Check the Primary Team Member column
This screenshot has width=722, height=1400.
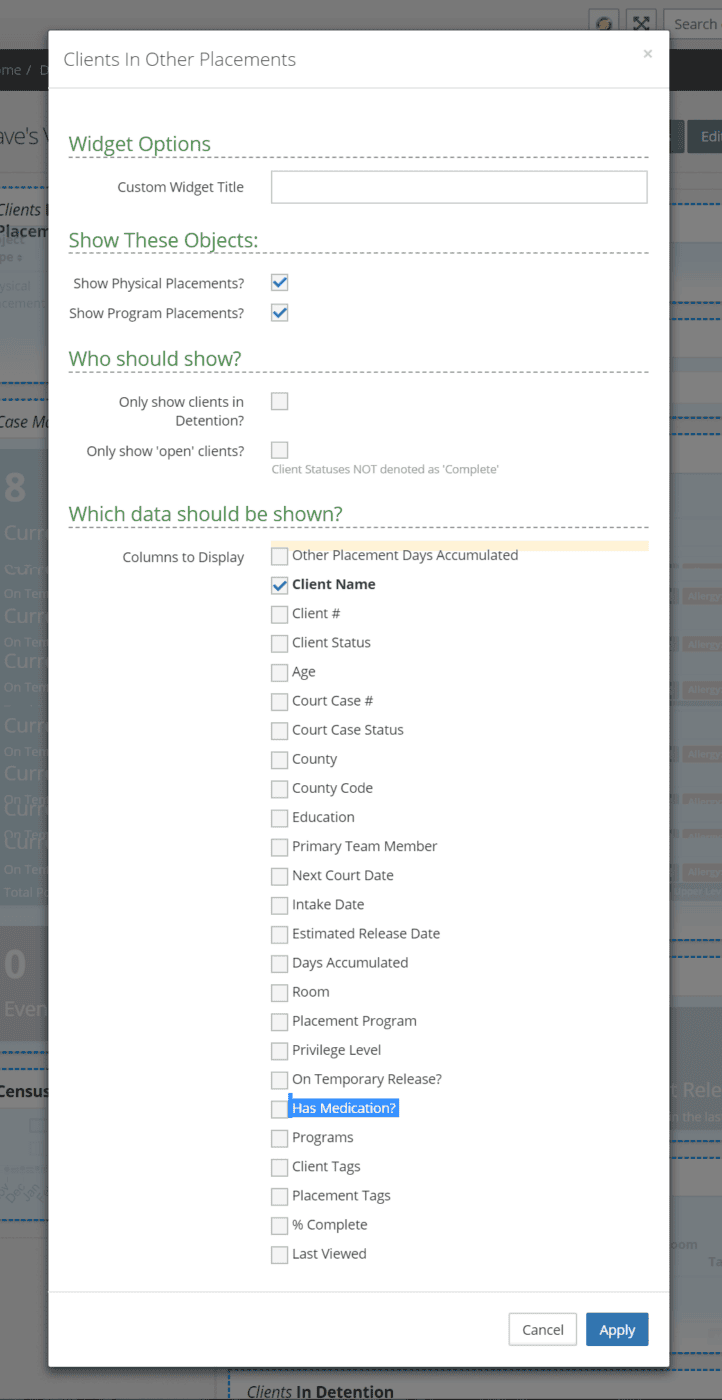coord(280,847)
